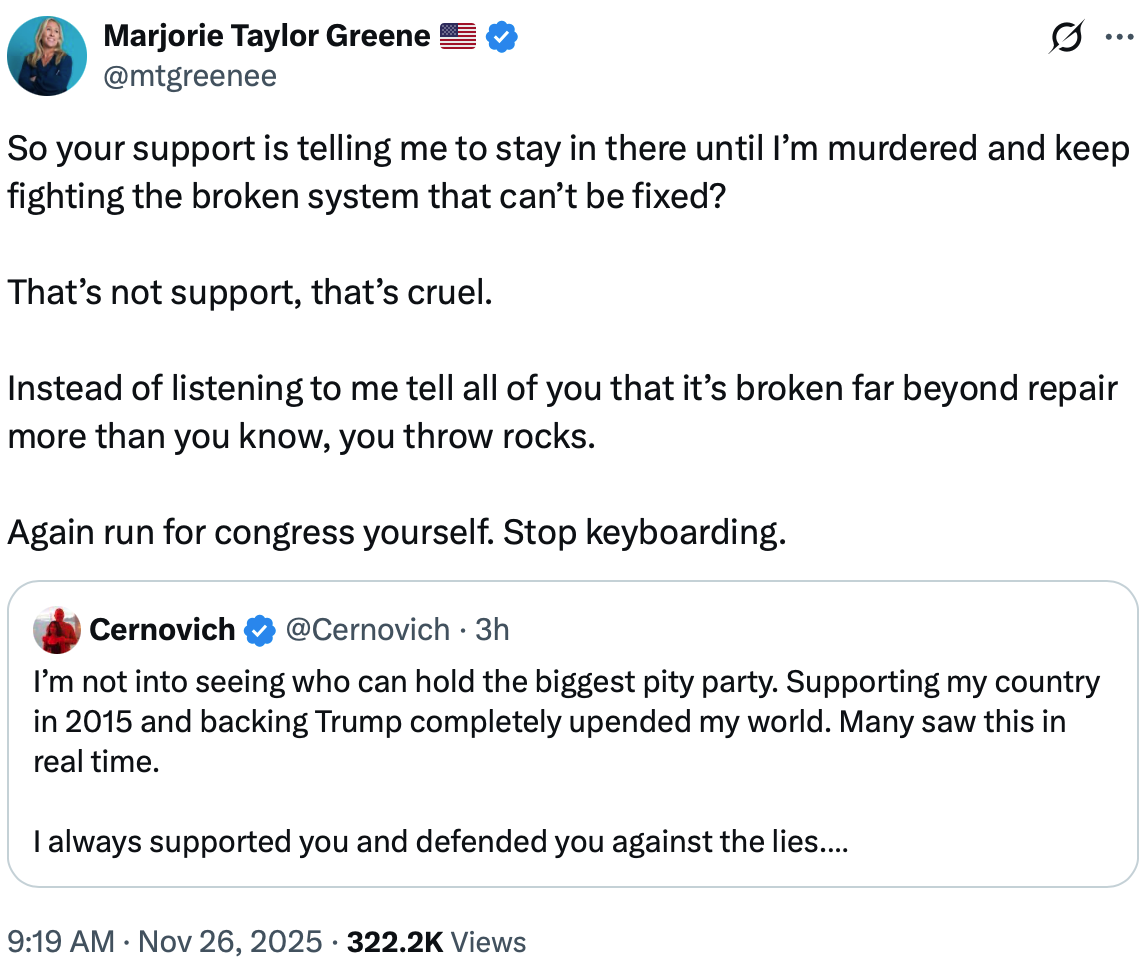1148x968 pixels.
Task: Open the three-dot more options menu
Action: (1117, 38)
